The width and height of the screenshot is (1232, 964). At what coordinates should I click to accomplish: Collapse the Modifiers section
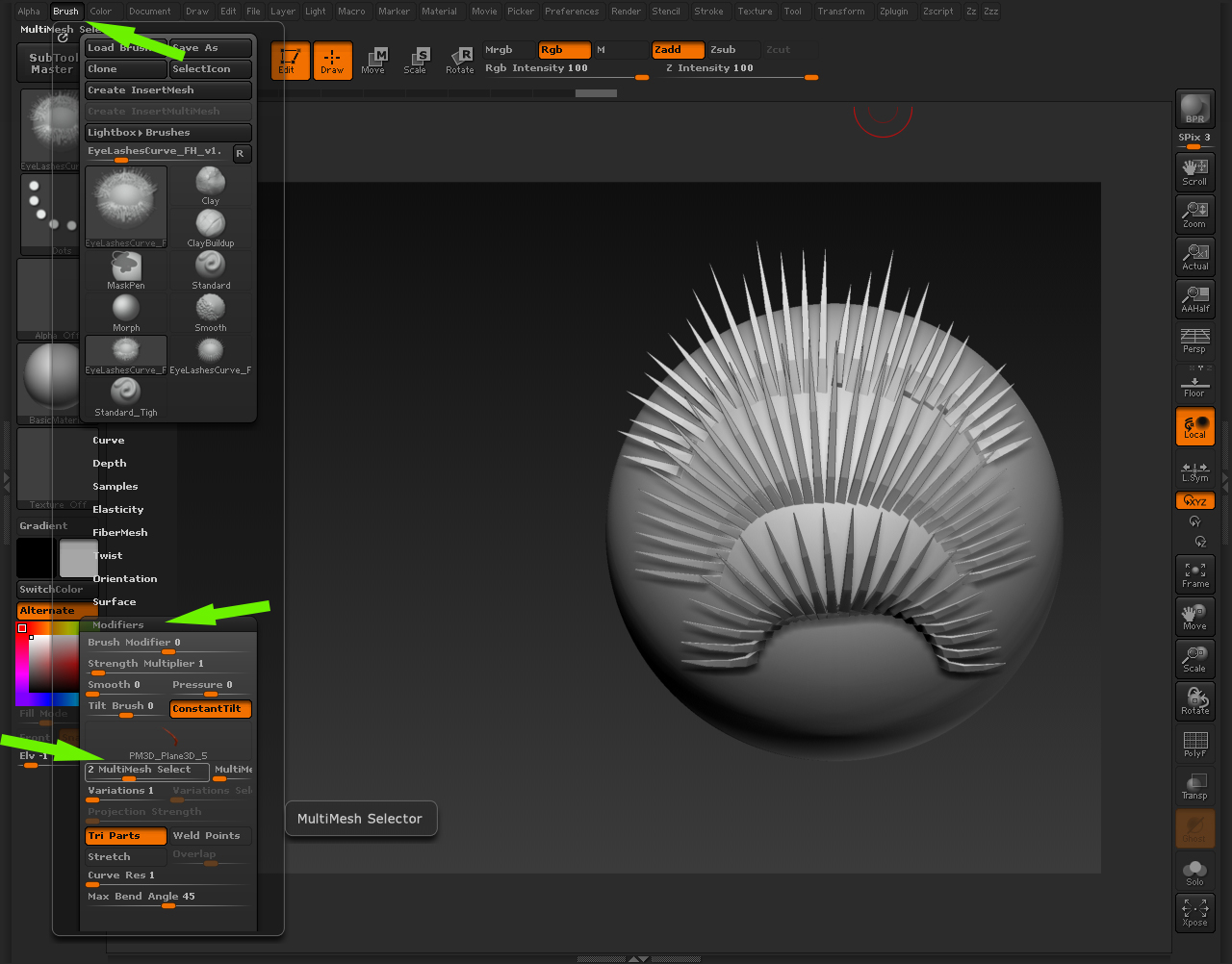point(118,625)
